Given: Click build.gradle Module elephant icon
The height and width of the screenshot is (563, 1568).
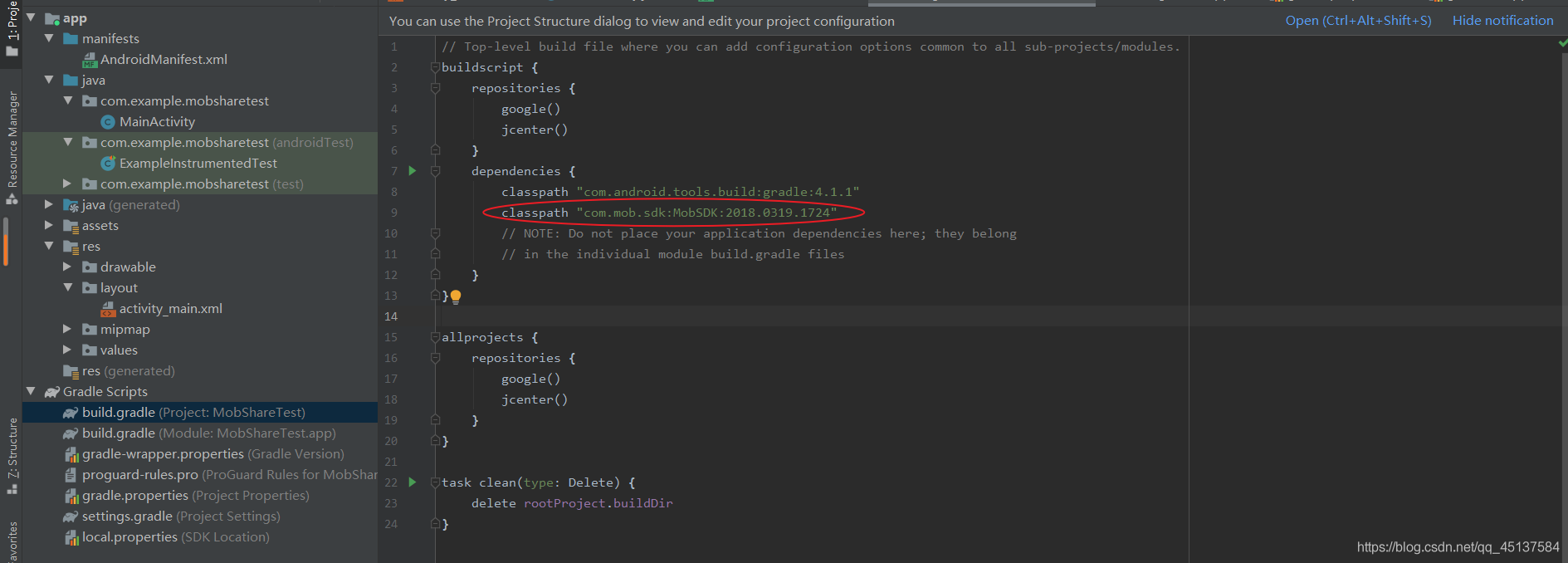Looking at the screenshot, I should point(71,433).
